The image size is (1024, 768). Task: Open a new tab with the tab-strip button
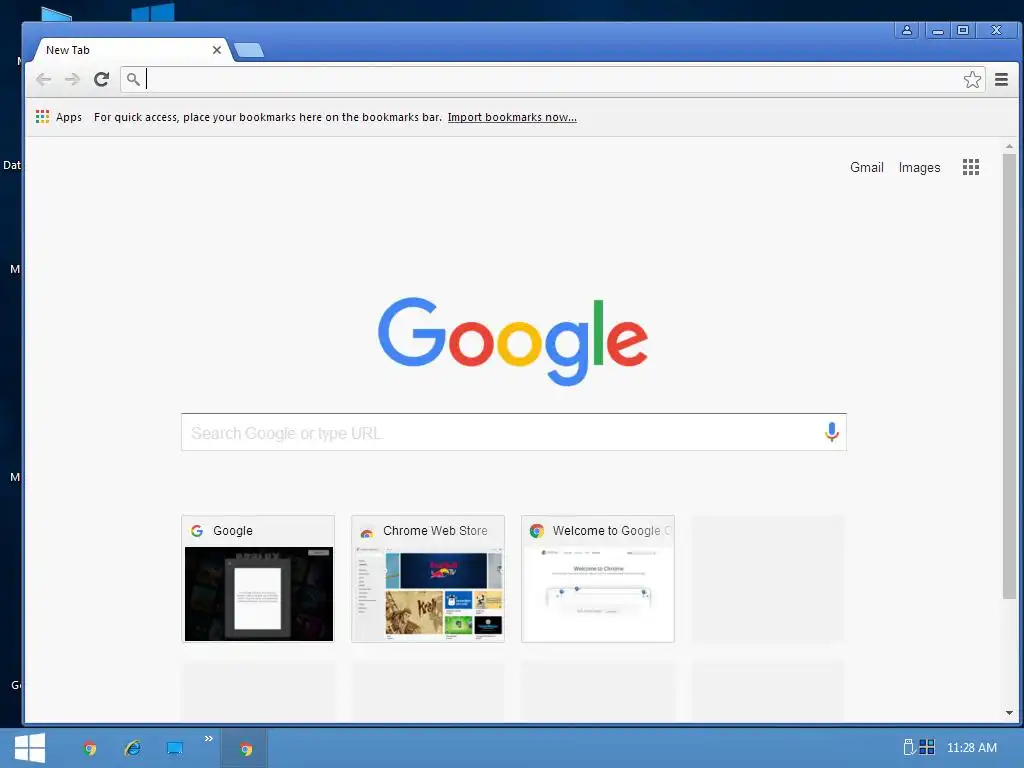[x=249, y=50]
